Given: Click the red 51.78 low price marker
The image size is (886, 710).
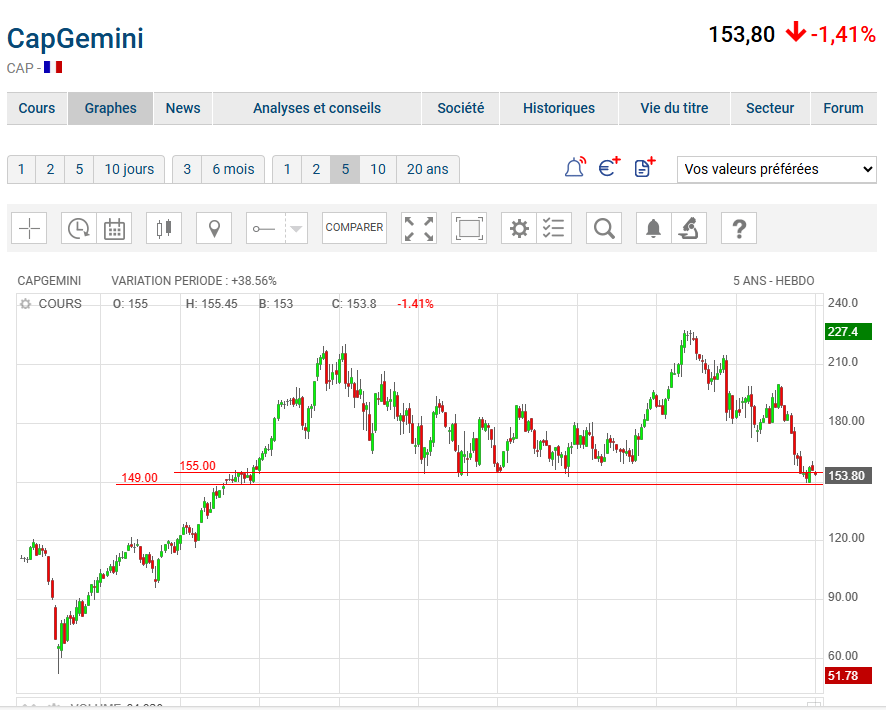Looking at the screenshot, I should (x=848, y=676).
